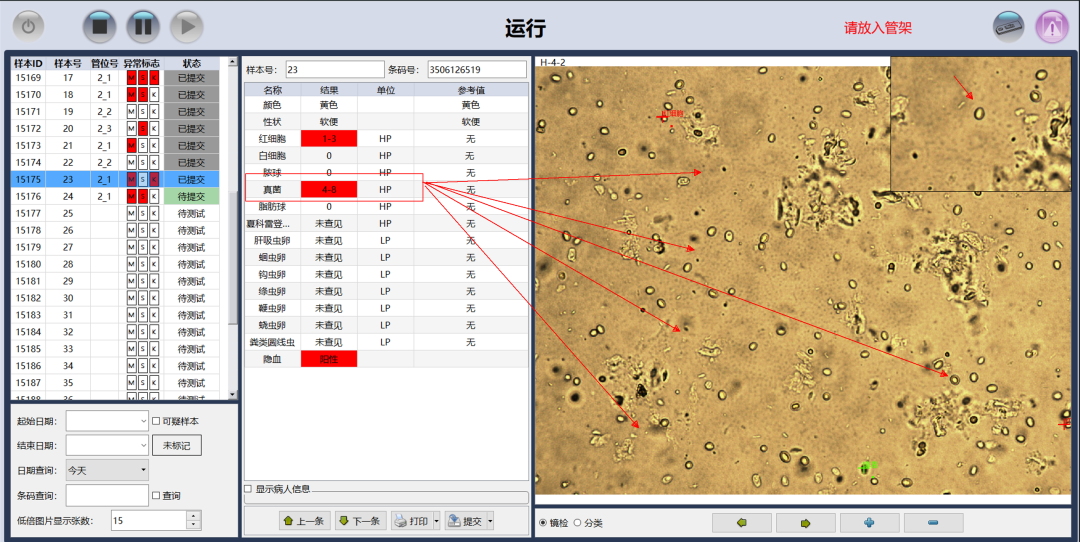Viewport: 1080px width, 542px height.
Task: Click the S flag of sample 15170
Action: click(x=143, y=94)
